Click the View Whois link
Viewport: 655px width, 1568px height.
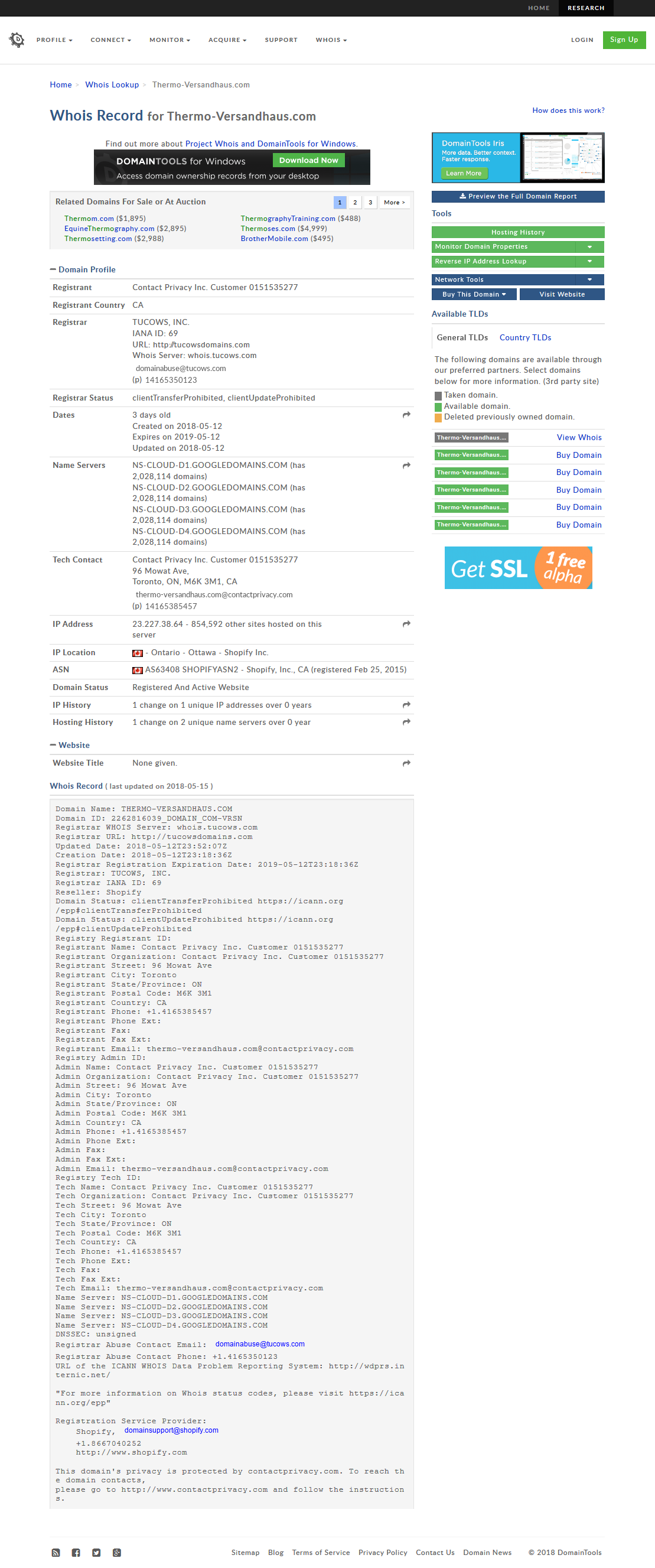click(x=579, y=438)
